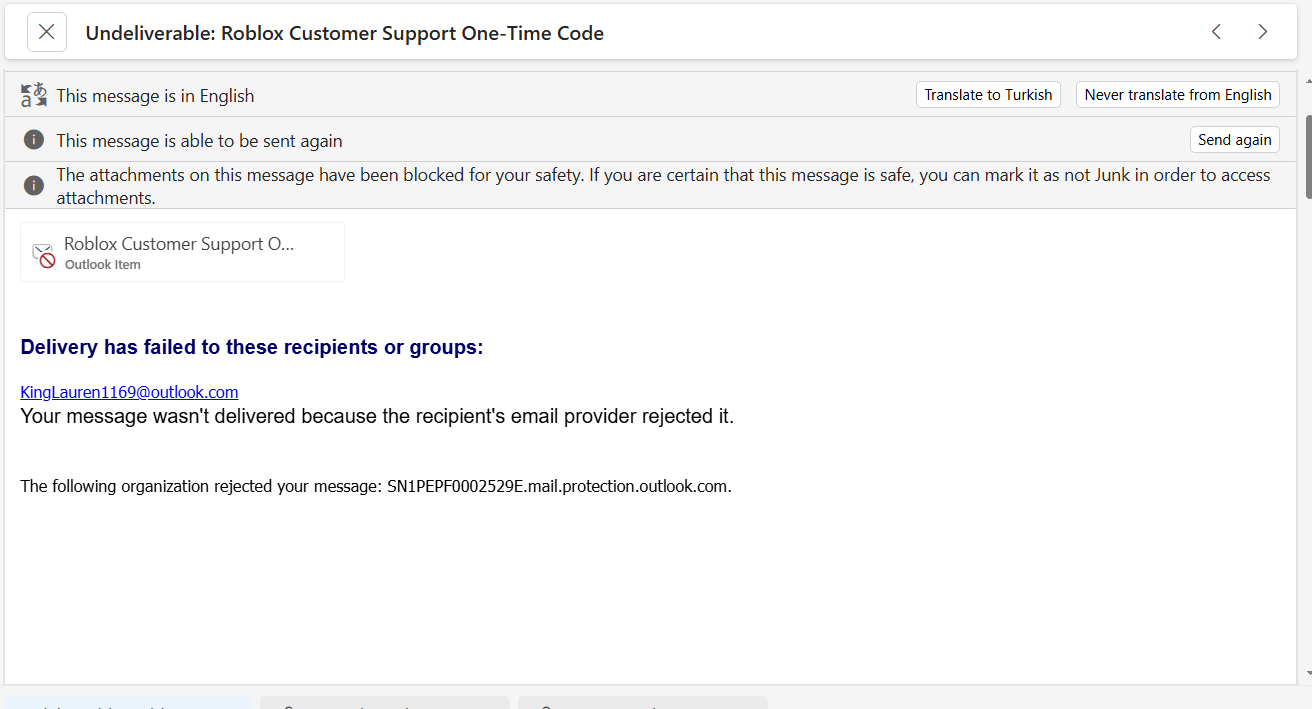Click the 'Your message wasn't delivered' sentence
The height and width of the screenshot is (709, 1312).
(377, 416)
